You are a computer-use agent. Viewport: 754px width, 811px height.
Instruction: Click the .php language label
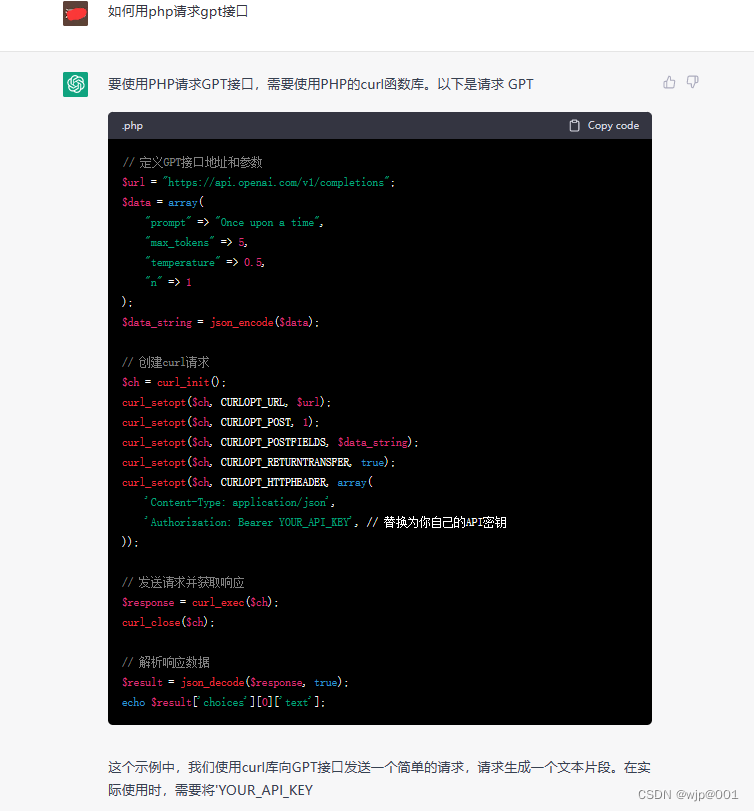point(132,126)
